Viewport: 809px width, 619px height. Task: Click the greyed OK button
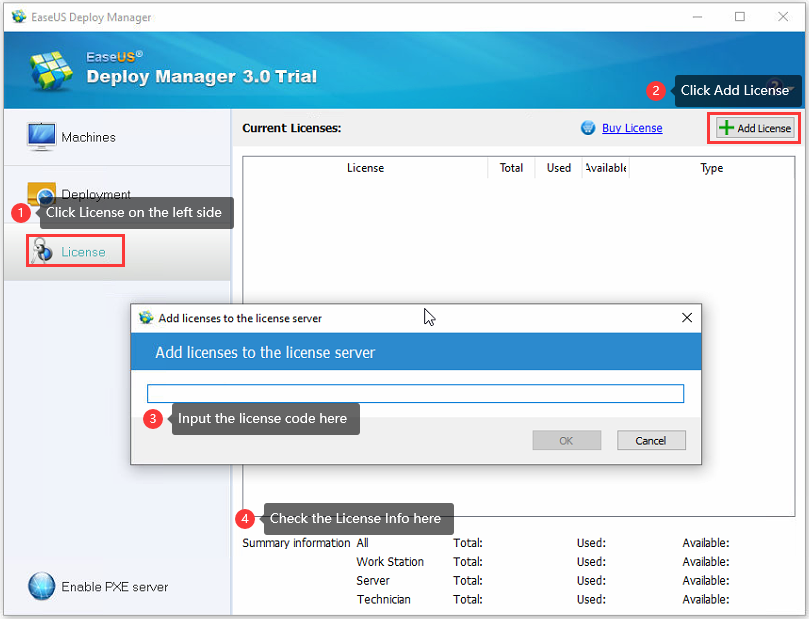point(567,441)
